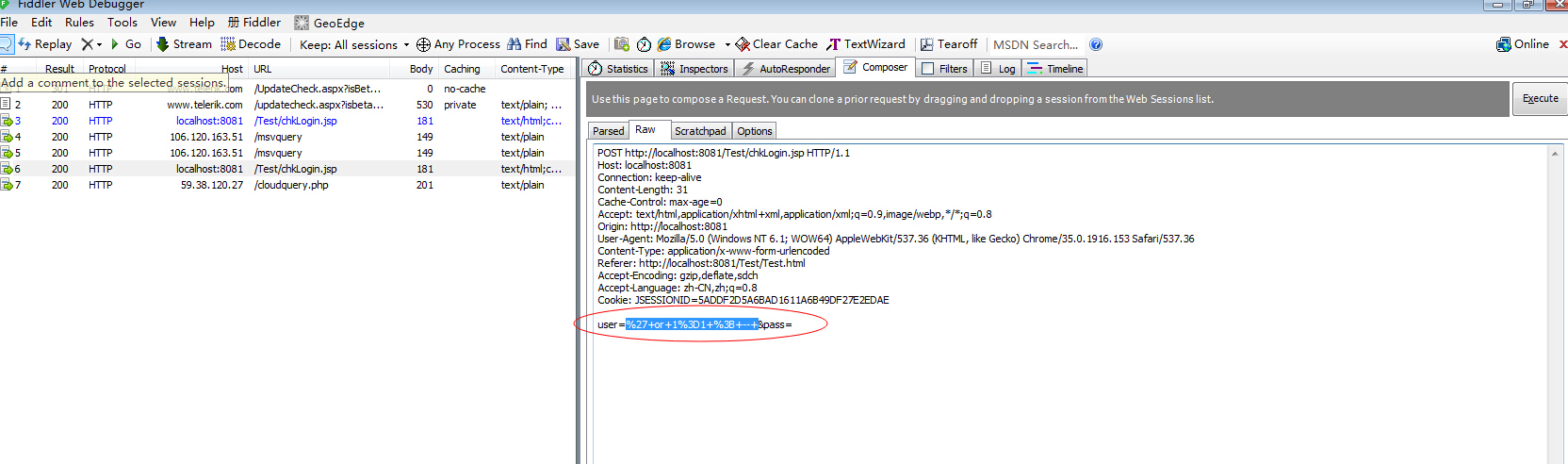
Task: Click the Tearoff toolbar icon
Action: click(x=926, y=44)
